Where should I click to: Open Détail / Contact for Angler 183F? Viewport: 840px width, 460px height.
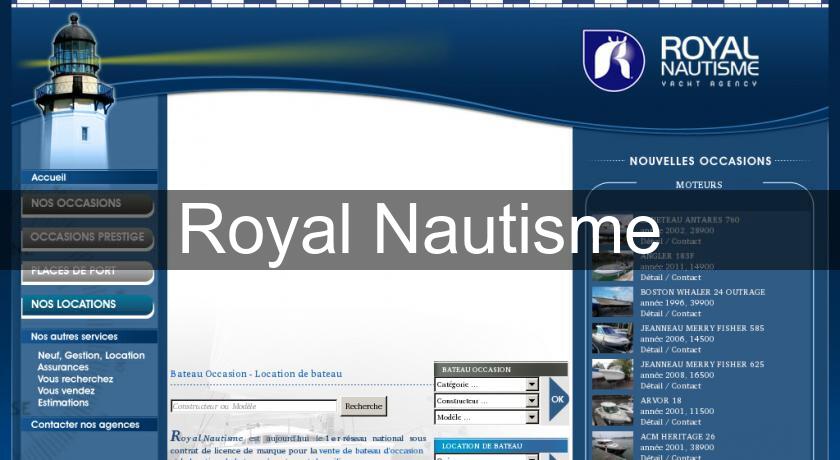click(x=670, y=277)
